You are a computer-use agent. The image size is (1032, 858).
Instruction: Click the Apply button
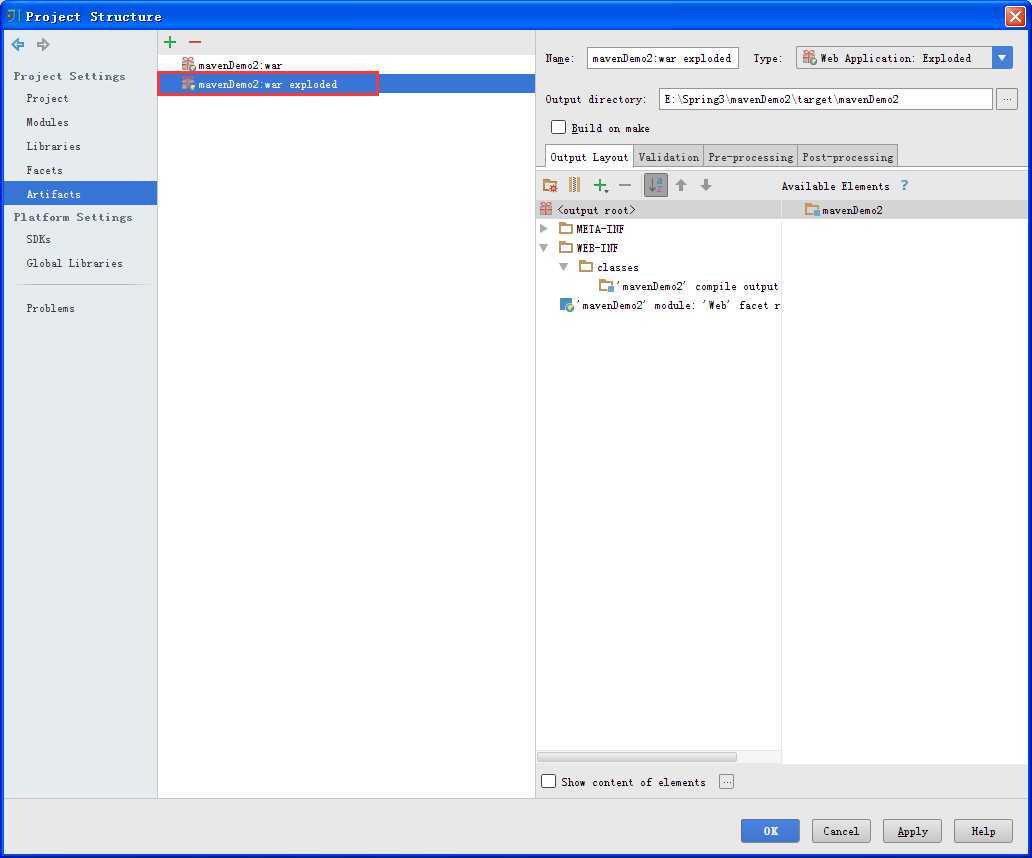pos(912,831)
